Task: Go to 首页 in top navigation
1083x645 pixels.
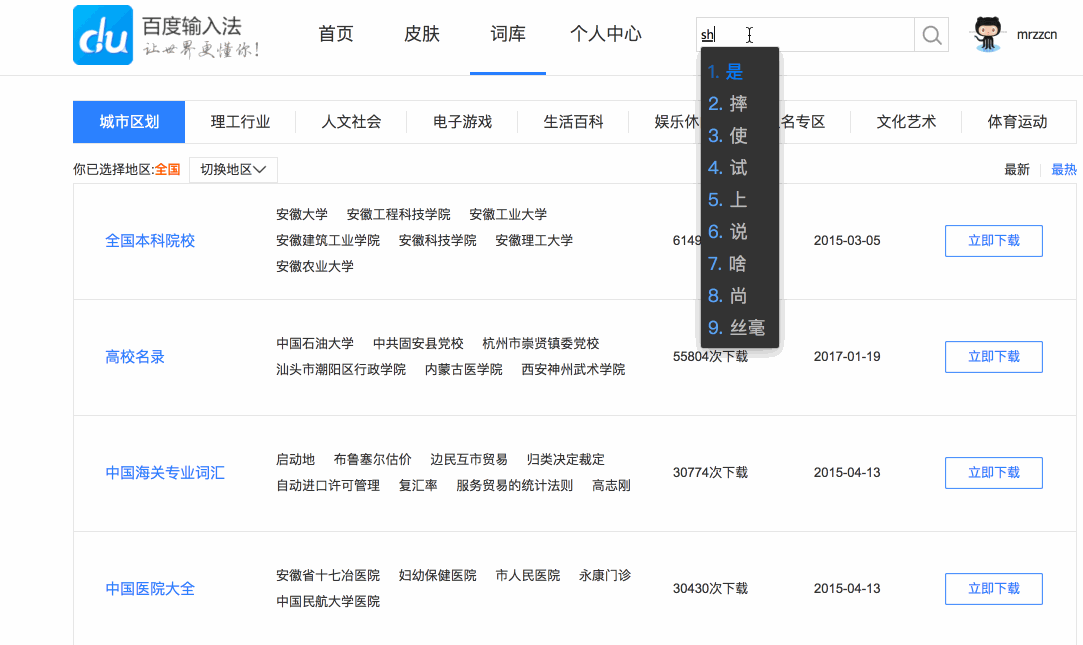Action: pyautogui.click(x=336, y=34)
